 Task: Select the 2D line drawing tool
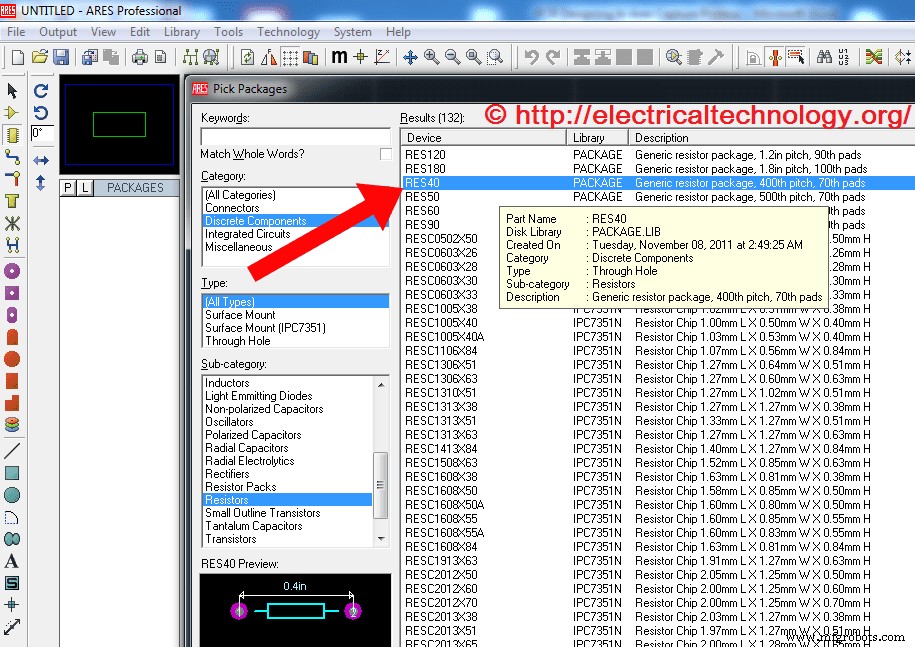tap(12, 450)
